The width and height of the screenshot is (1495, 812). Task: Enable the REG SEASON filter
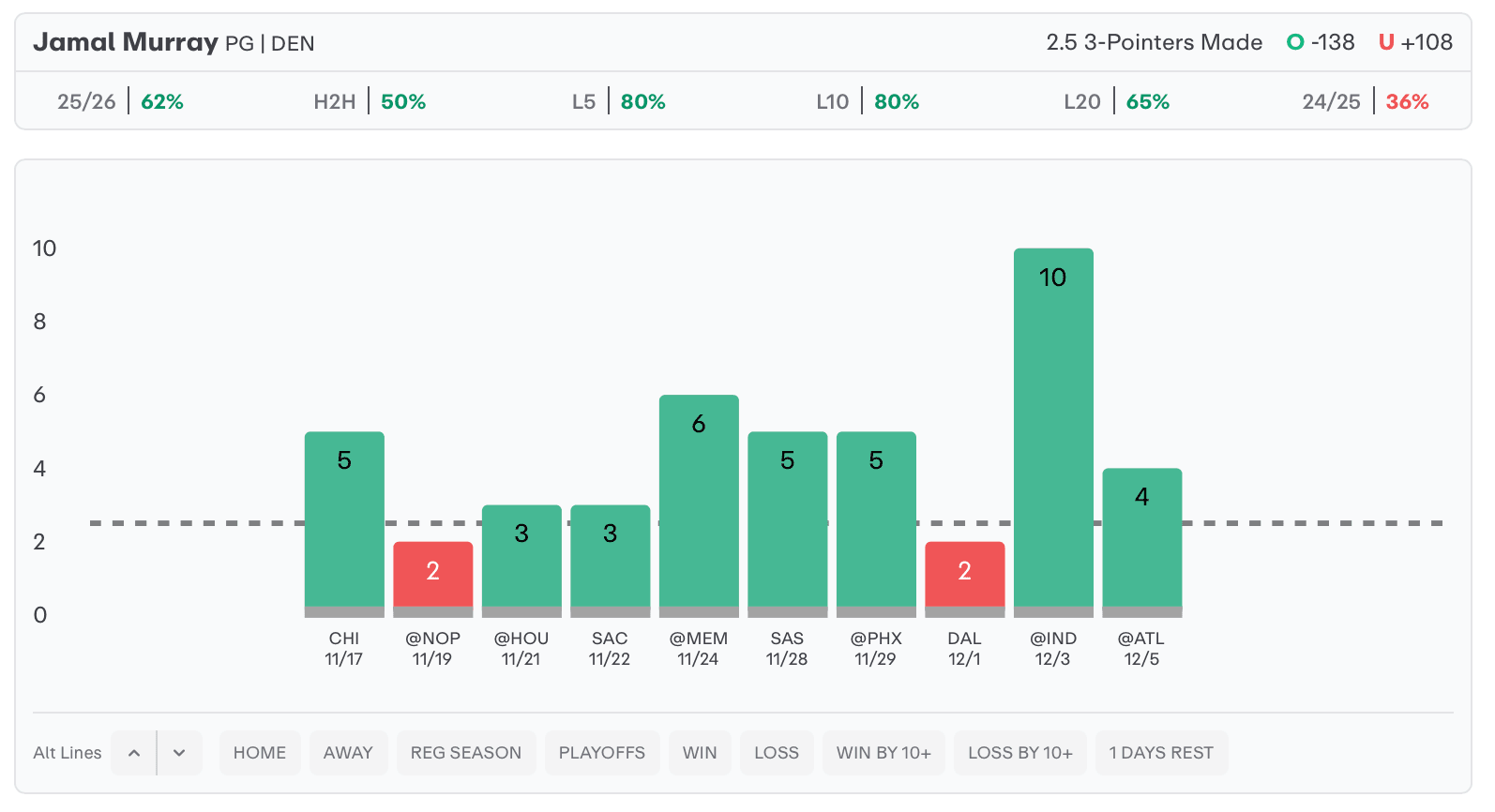point(466,753)
